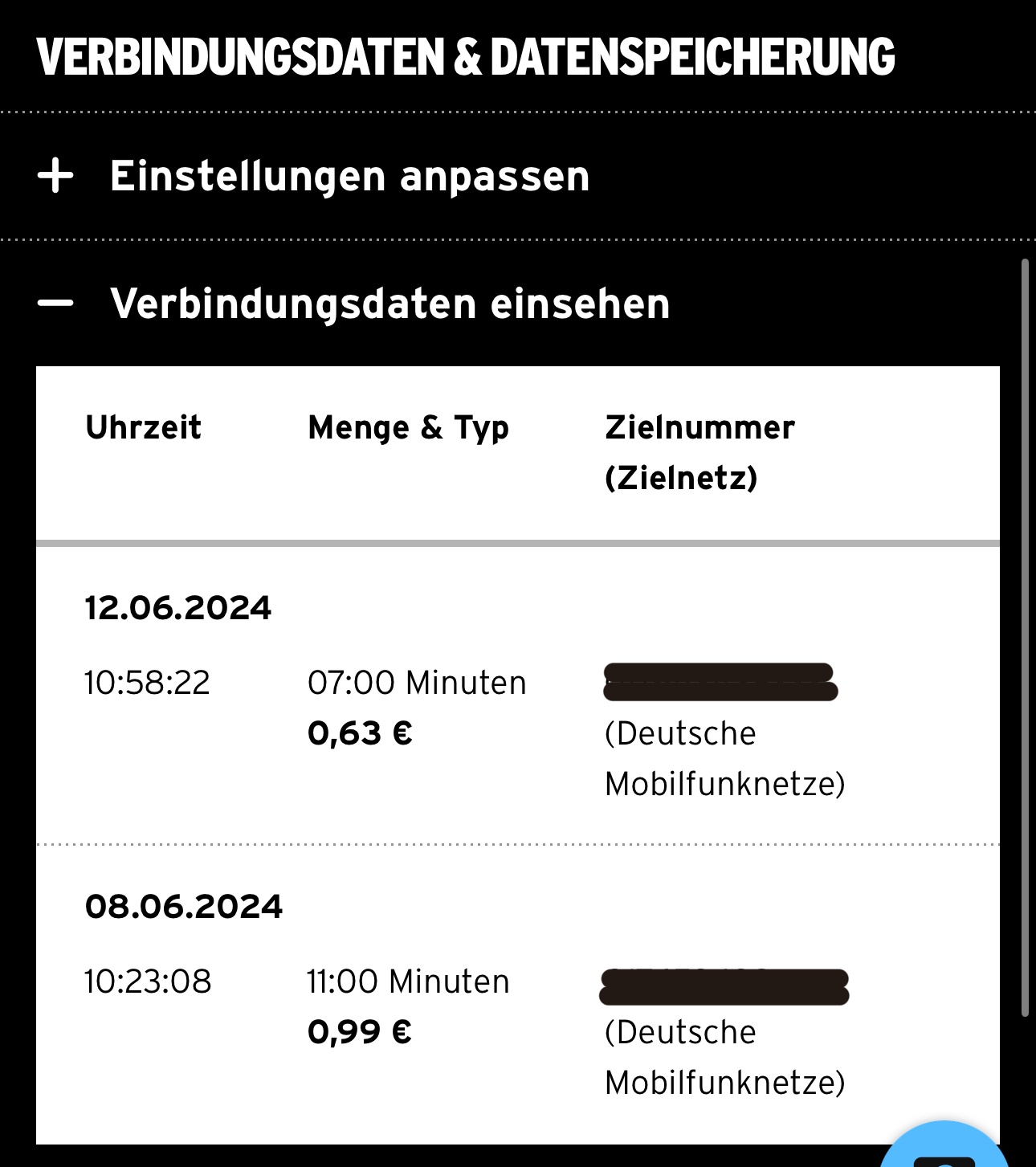The width and height of the screenshot is (1036, 1167).
Task: Click the Uhrzeit column header
Action: click(143, 427)
